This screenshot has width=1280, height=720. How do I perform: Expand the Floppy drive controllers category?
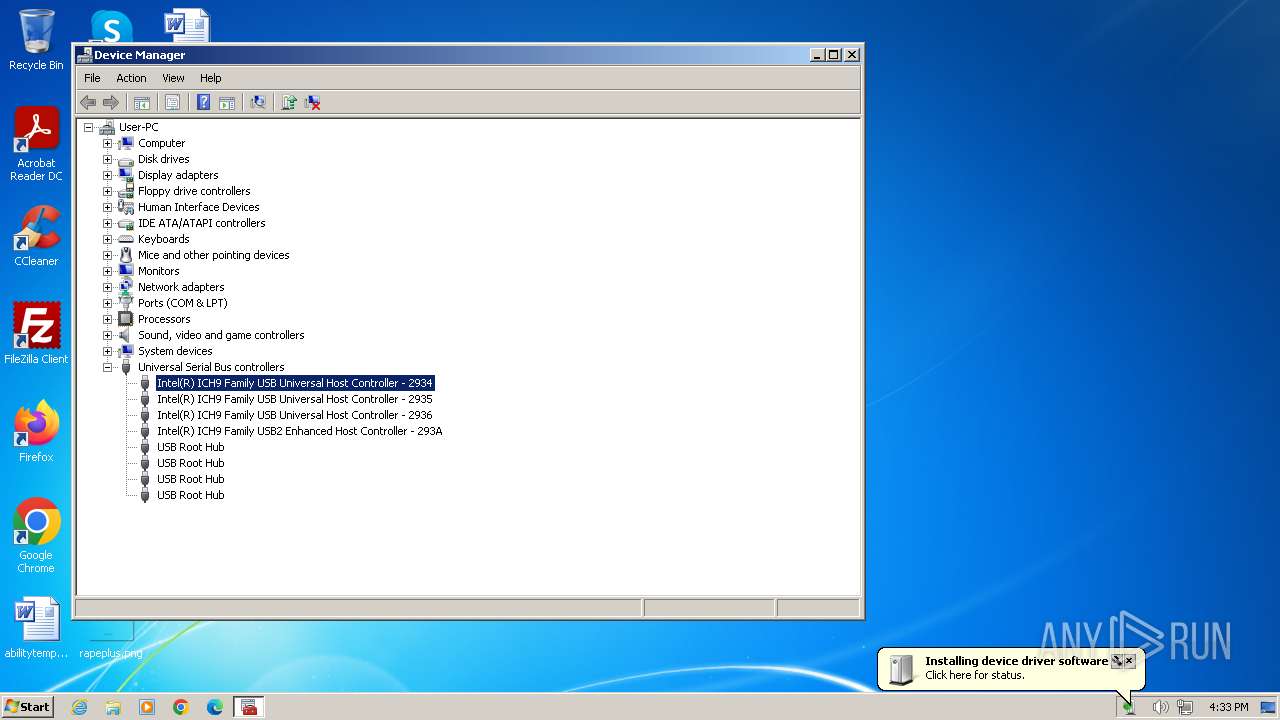107,191
